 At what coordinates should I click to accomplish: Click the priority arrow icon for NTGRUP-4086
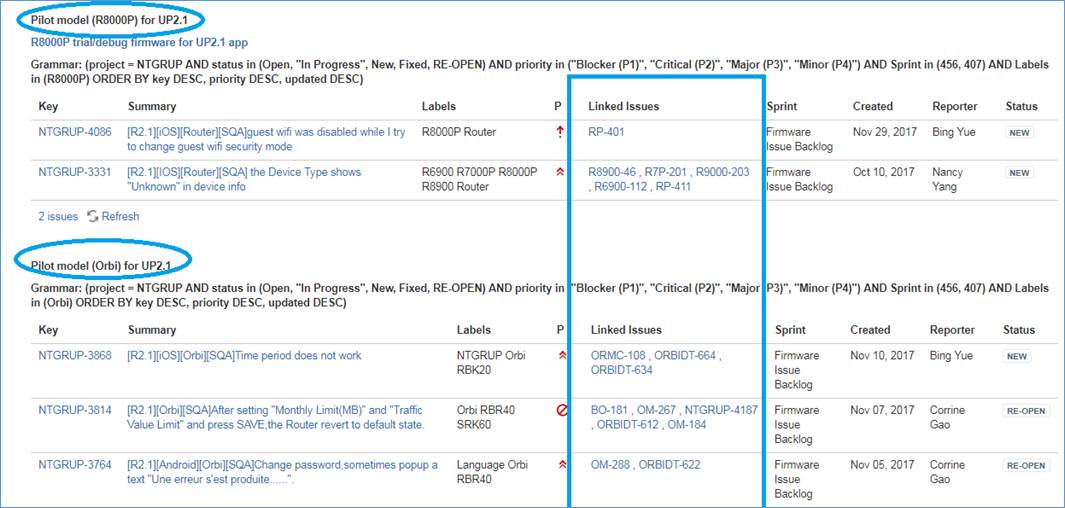click(x=560, y=132)
